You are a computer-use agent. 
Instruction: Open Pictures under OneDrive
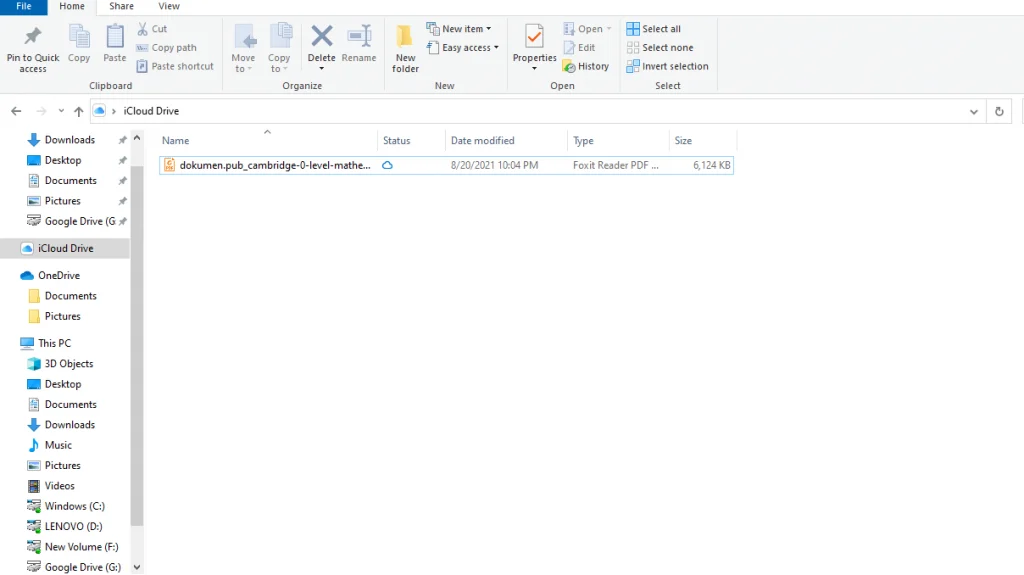click(x=63, y=316)
